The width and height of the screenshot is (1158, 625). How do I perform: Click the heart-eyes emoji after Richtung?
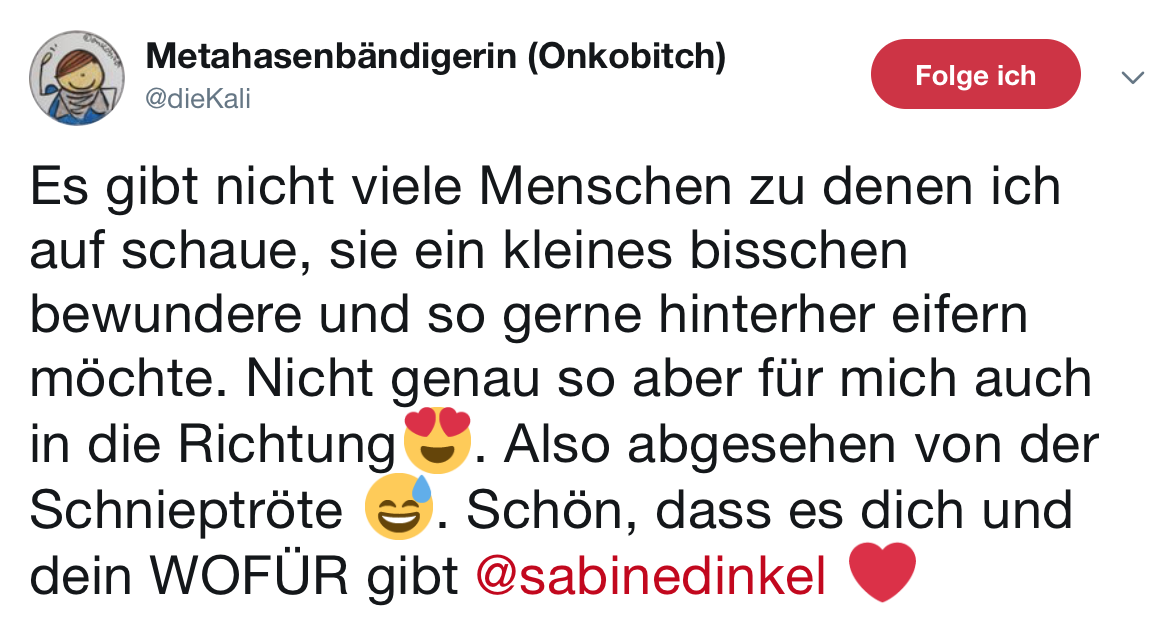point(436,441)
